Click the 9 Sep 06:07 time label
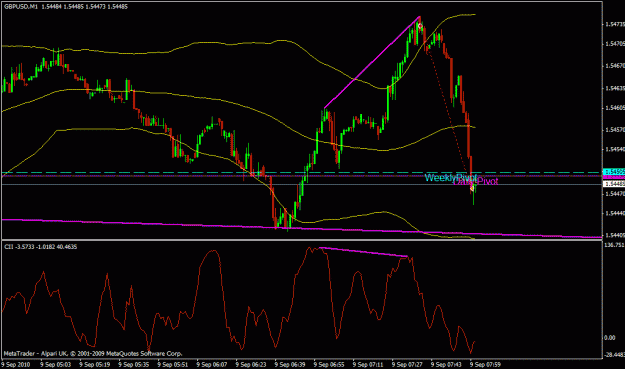 pos(212,365)
